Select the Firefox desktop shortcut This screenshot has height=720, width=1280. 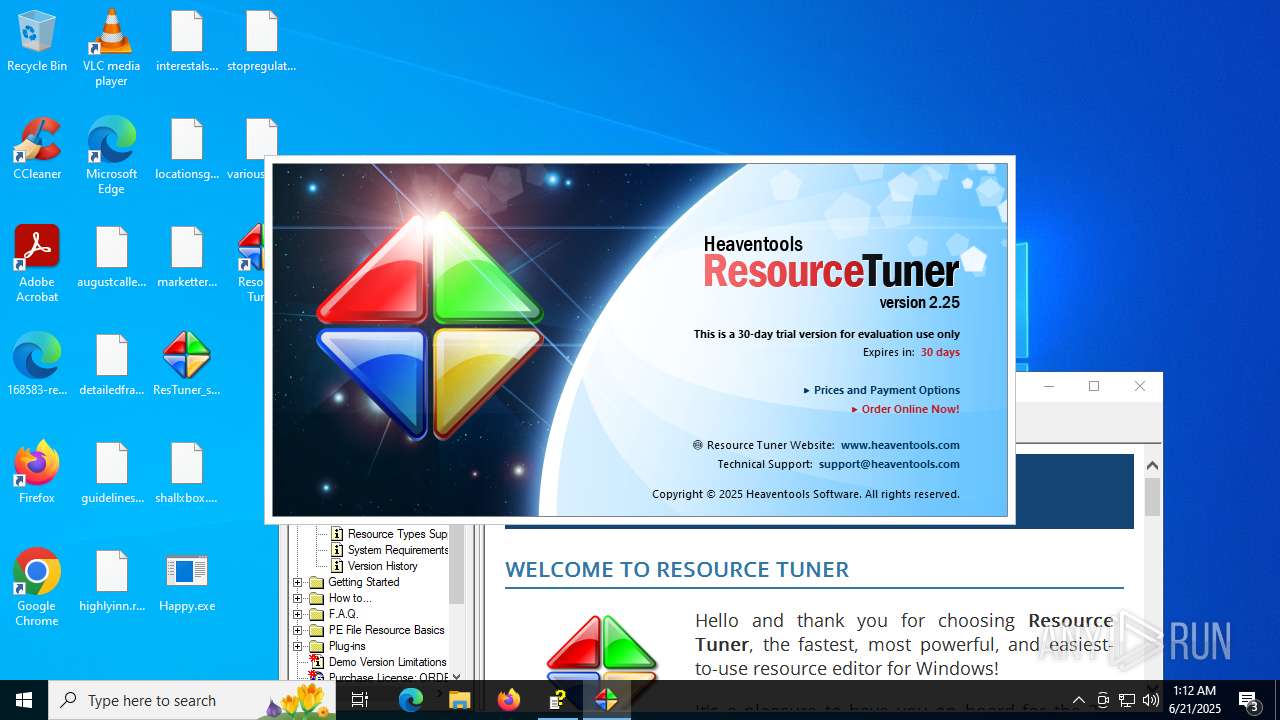coord(37,473)
